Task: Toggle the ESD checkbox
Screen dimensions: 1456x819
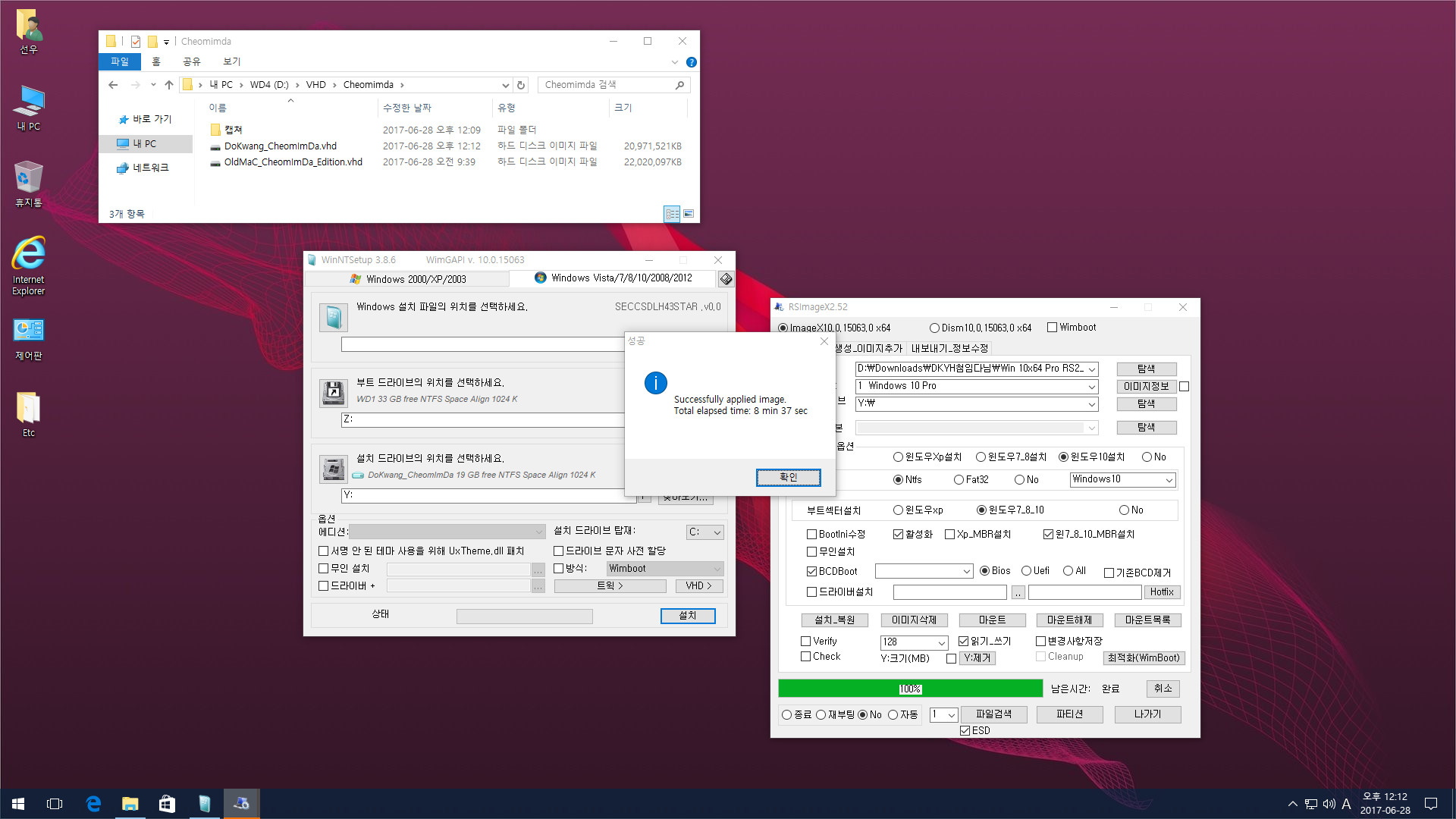Action: click(965, 731)
